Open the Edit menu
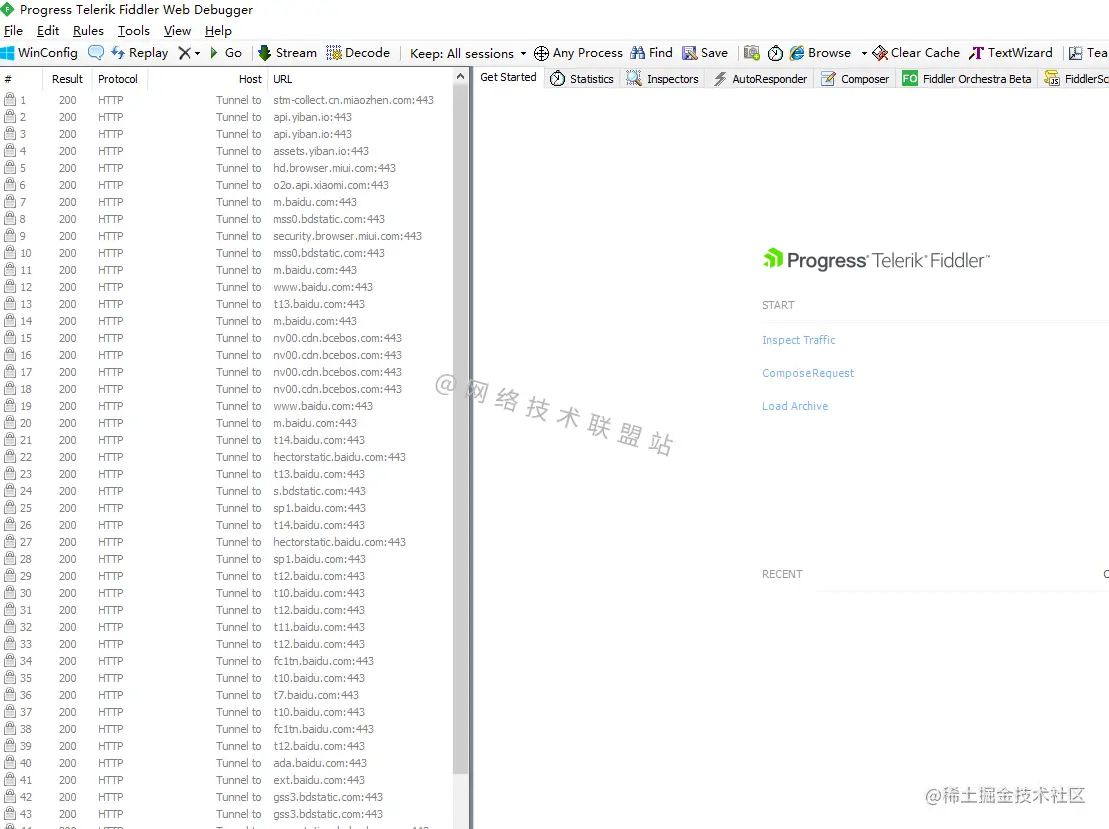1109x829 pixels. tap(48, 30)
